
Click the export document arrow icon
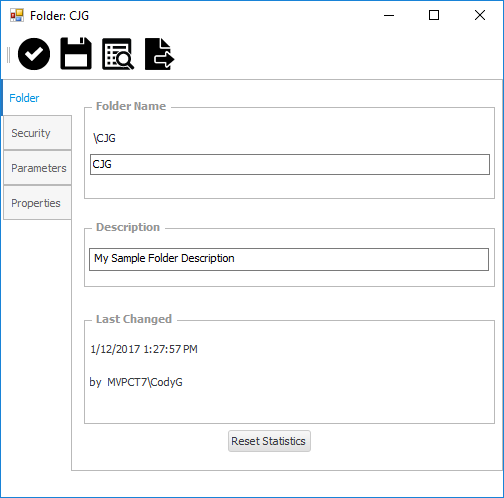click(160, 54)
